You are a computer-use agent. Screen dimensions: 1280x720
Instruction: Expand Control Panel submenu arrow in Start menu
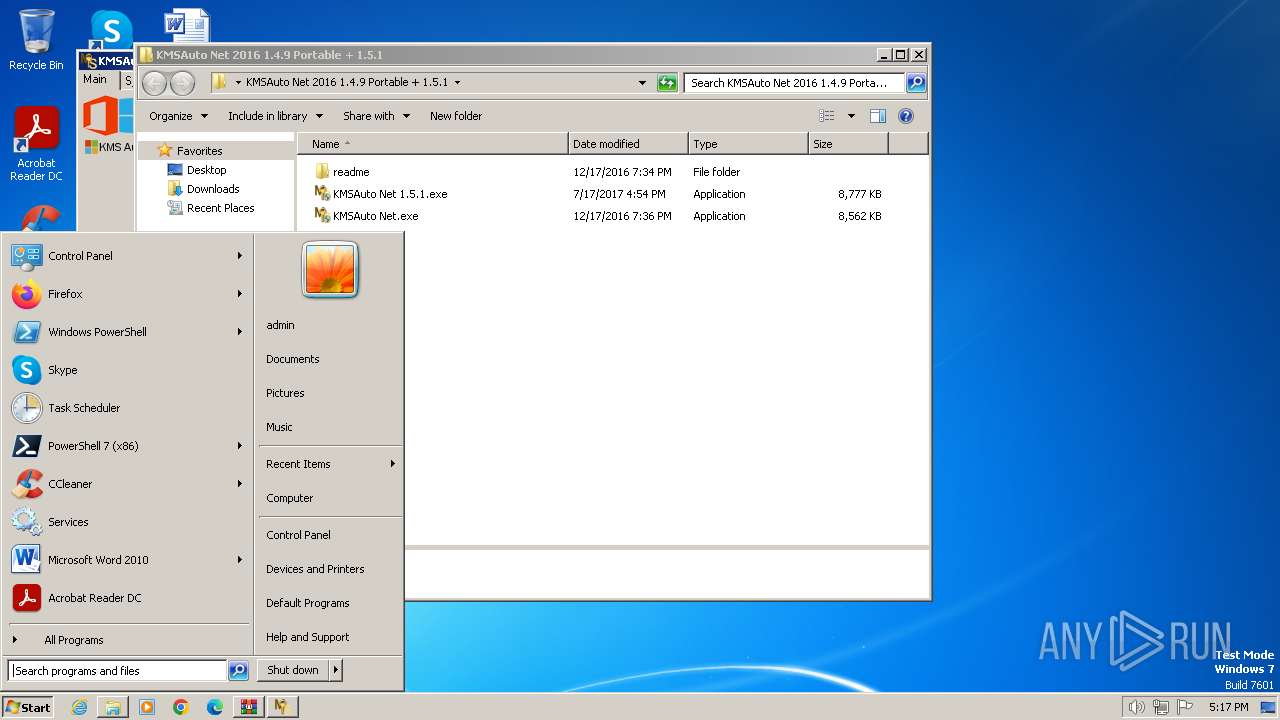(240, 256)
